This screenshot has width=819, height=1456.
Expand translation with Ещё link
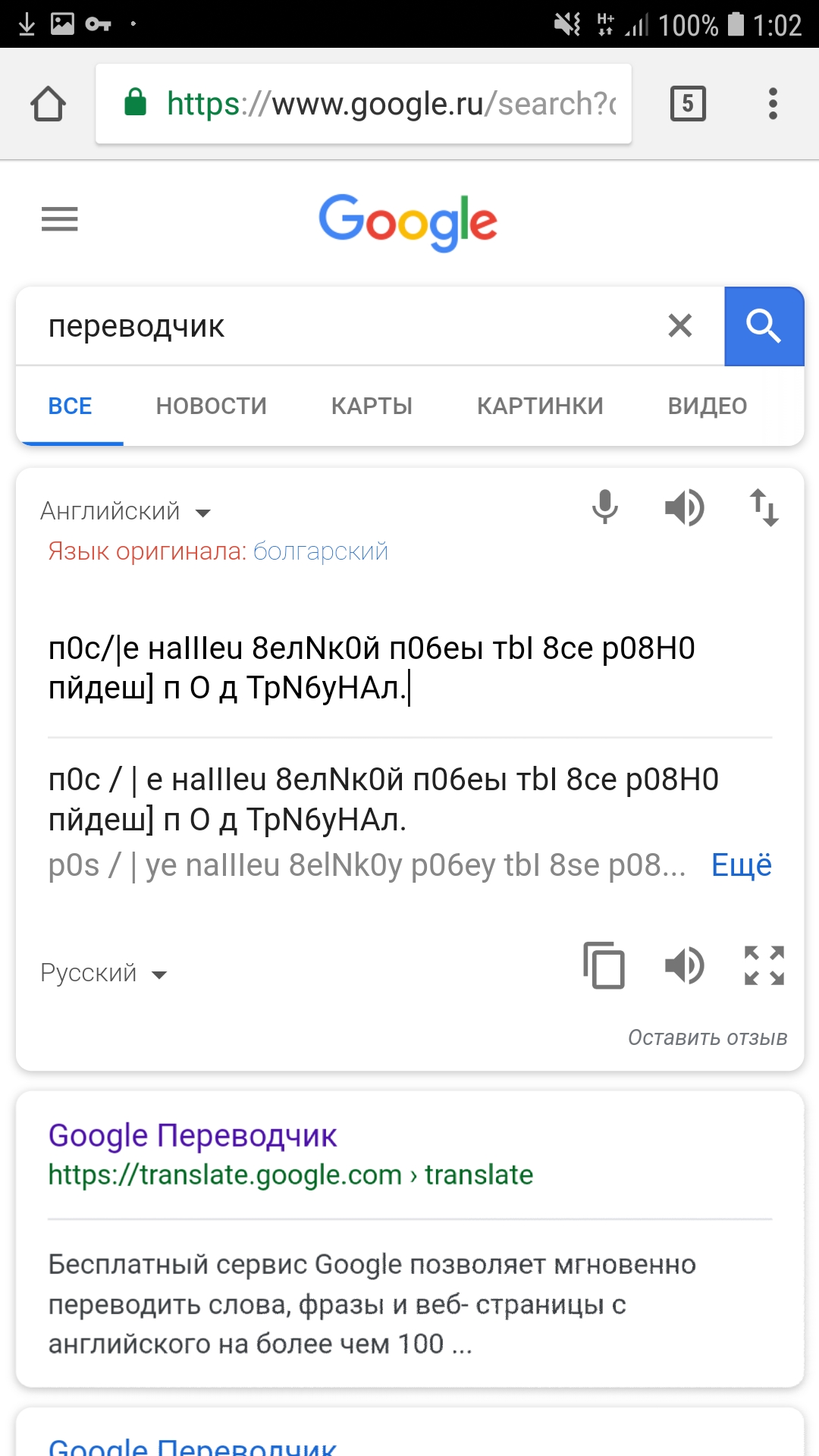click(741, 865)
